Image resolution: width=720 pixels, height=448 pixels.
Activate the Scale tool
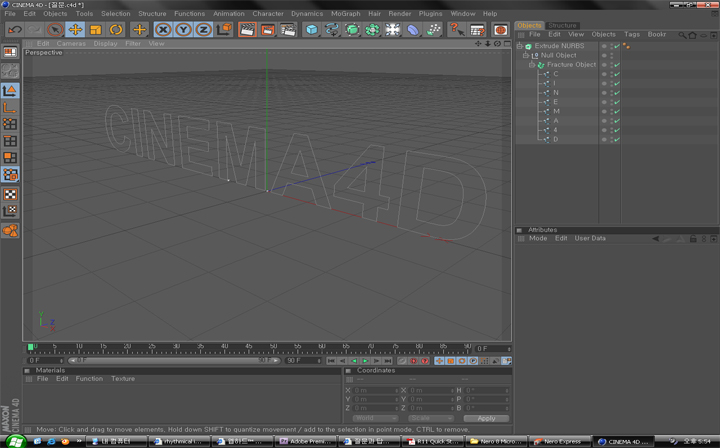click(96, 30)
